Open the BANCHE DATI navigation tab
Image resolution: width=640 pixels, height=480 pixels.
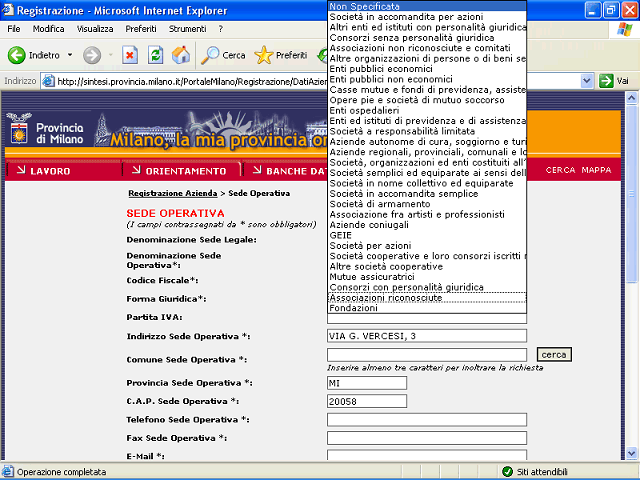tap(291, 171)
